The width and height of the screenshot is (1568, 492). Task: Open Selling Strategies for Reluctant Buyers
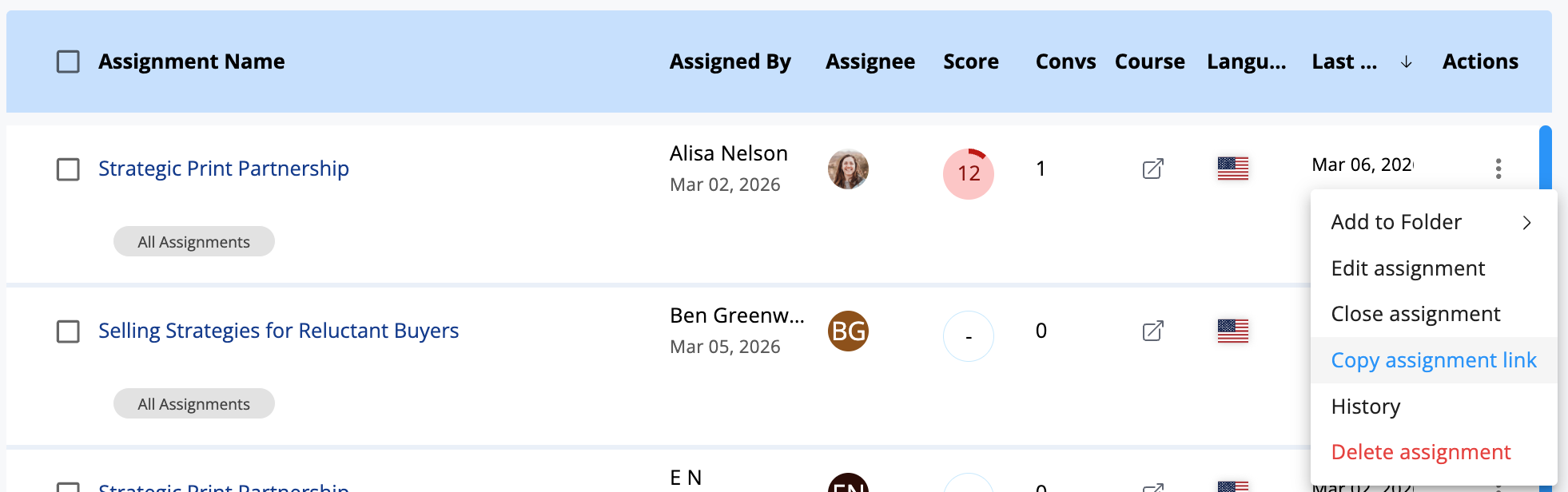coord(278,331)
